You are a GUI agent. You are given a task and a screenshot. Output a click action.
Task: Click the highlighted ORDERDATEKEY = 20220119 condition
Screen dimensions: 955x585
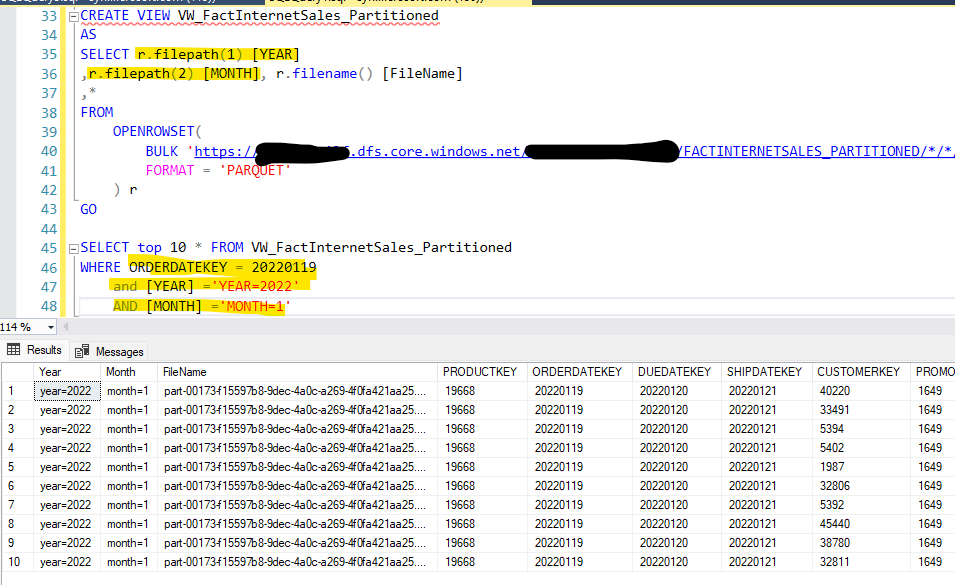click(222, 267)
